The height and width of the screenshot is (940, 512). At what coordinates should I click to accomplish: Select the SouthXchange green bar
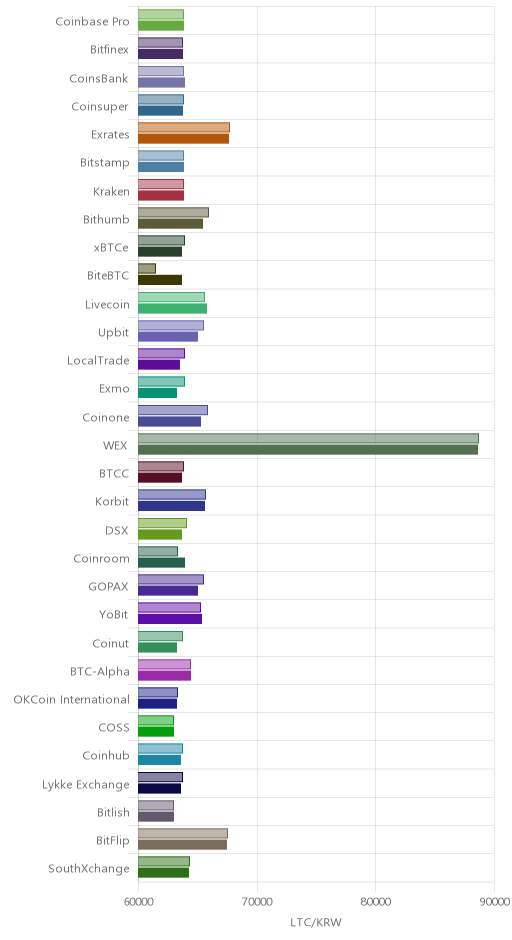[x=164, y=873]
